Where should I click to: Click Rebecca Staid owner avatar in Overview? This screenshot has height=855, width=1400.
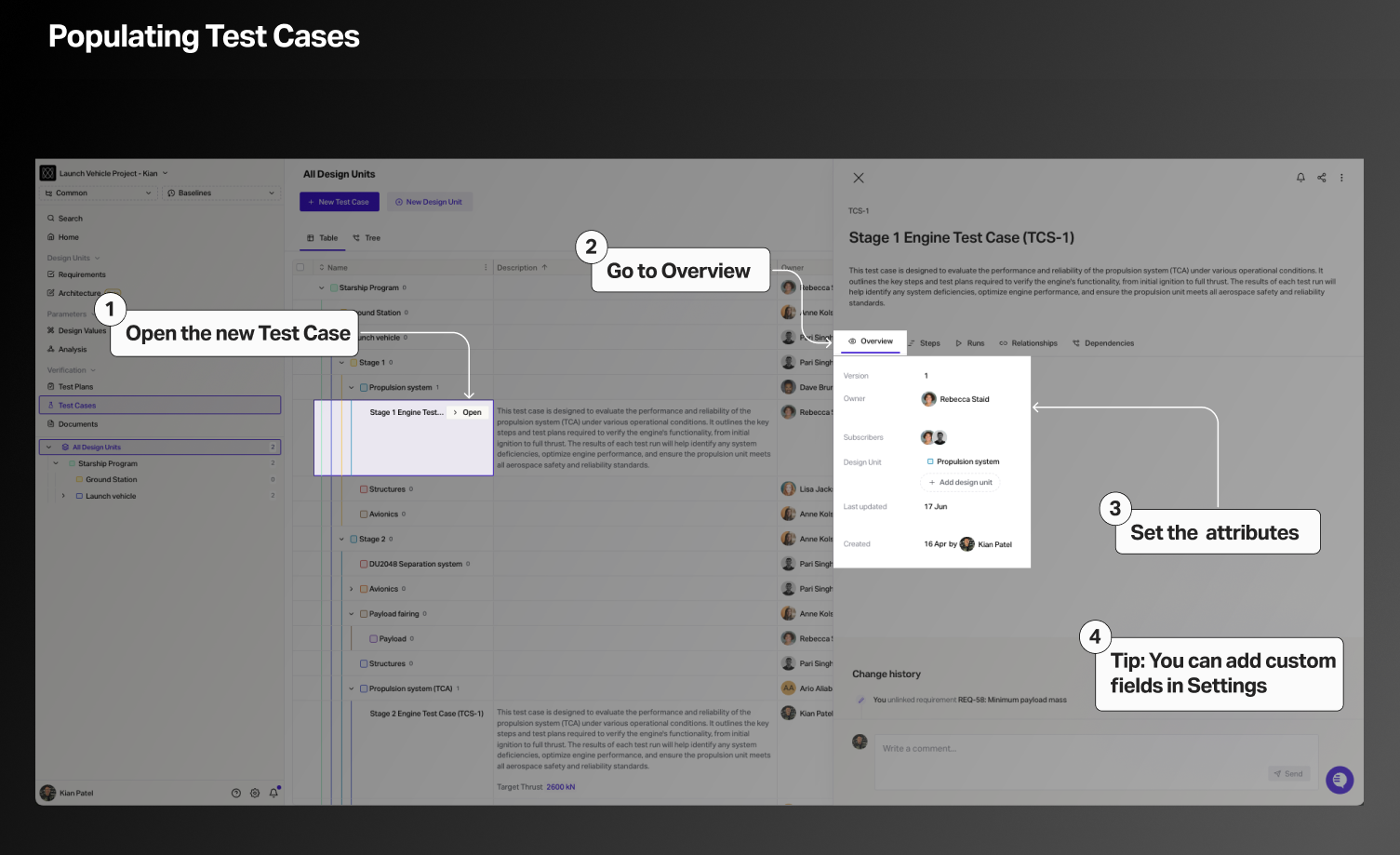click(928, 399)
